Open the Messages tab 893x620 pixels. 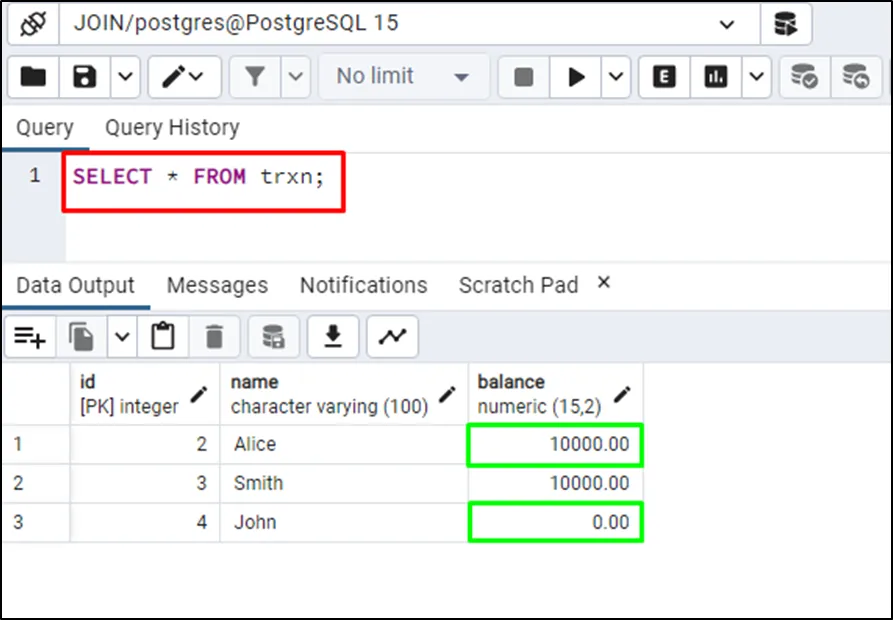coord(217,285)
